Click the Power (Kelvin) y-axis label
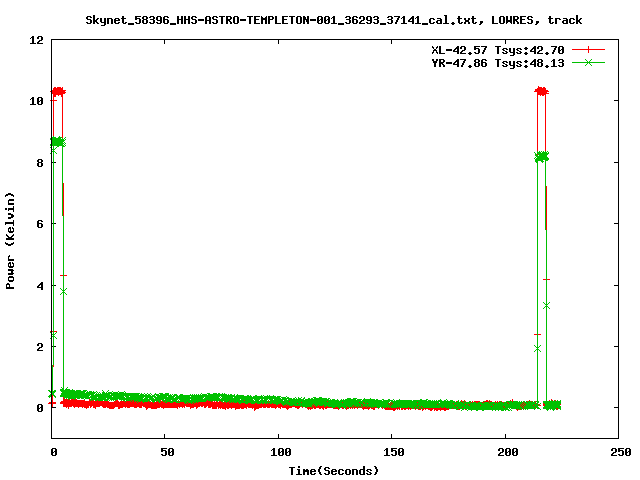640x480 pixels. pyautogui.click(x=10, y=241)
